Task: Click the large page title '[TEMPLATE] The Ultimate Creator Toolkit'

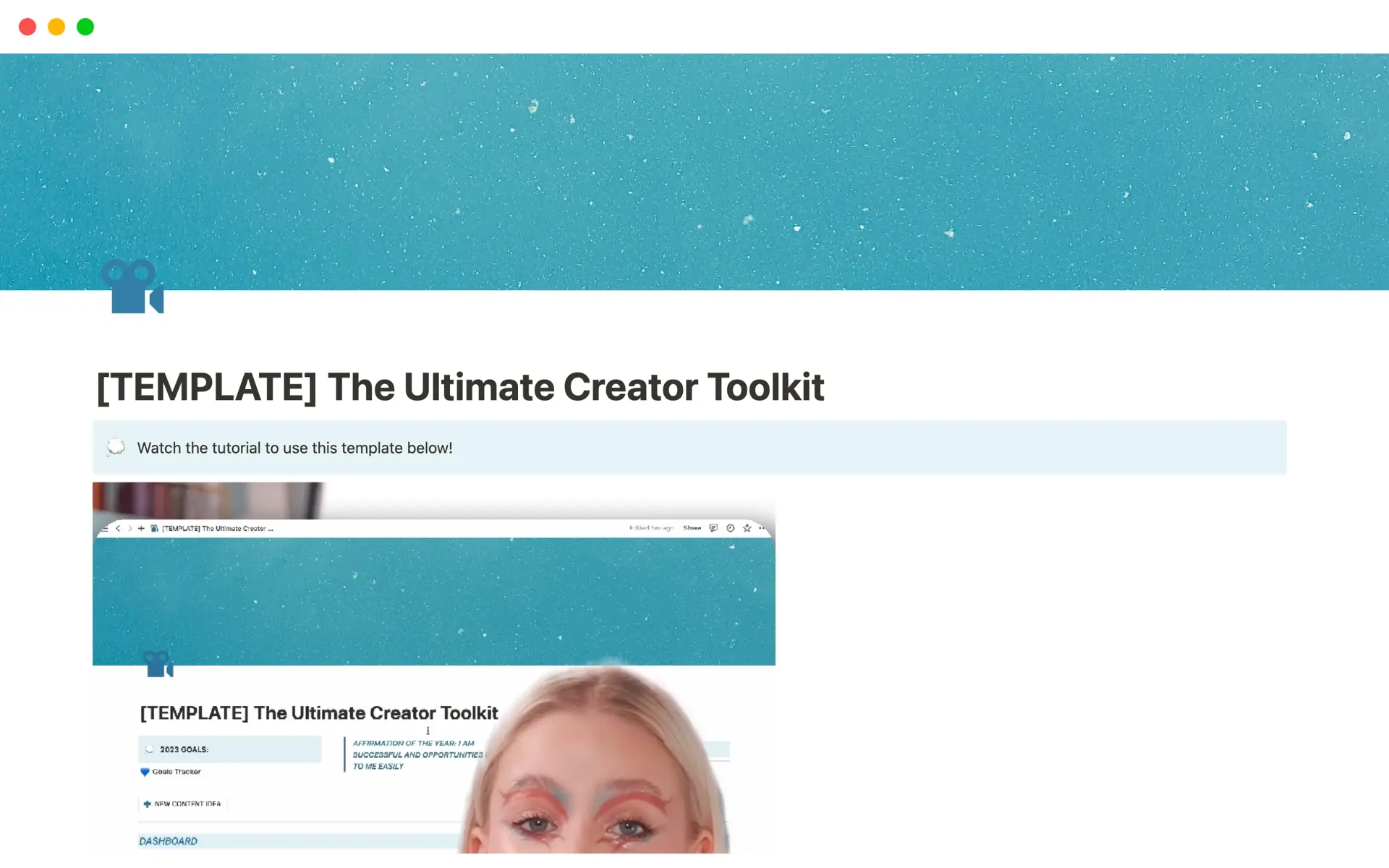Action: tap(460, 387)
